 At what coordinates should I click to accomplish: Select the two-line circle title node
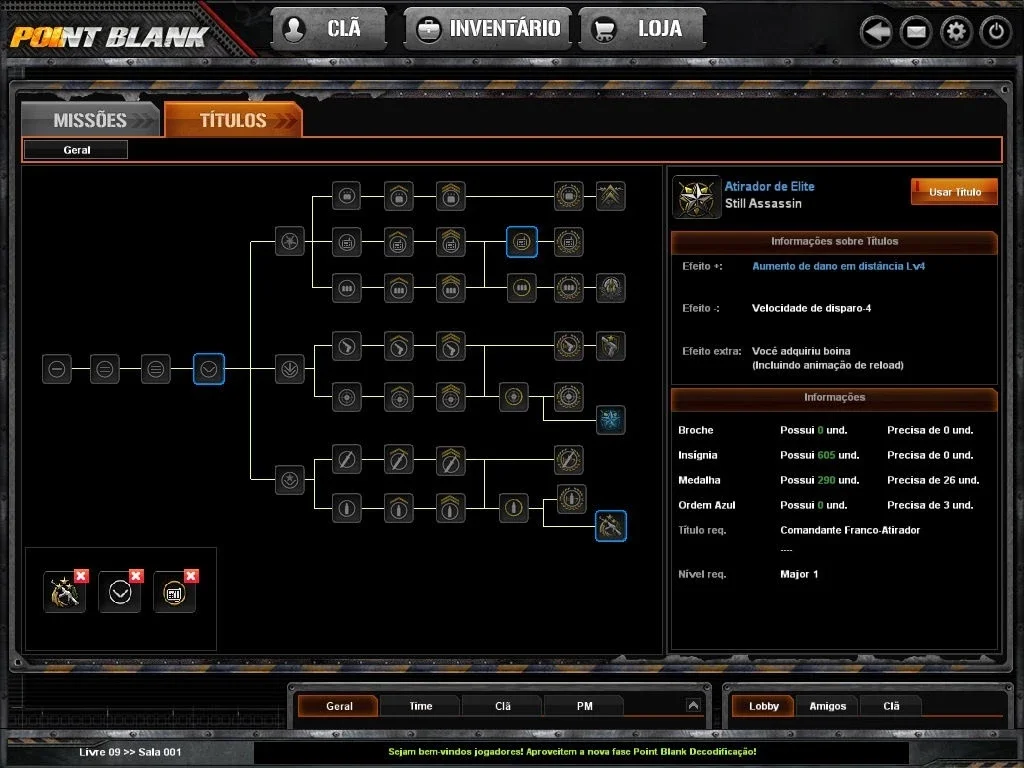pyautogui.click(x=104, y=369)
